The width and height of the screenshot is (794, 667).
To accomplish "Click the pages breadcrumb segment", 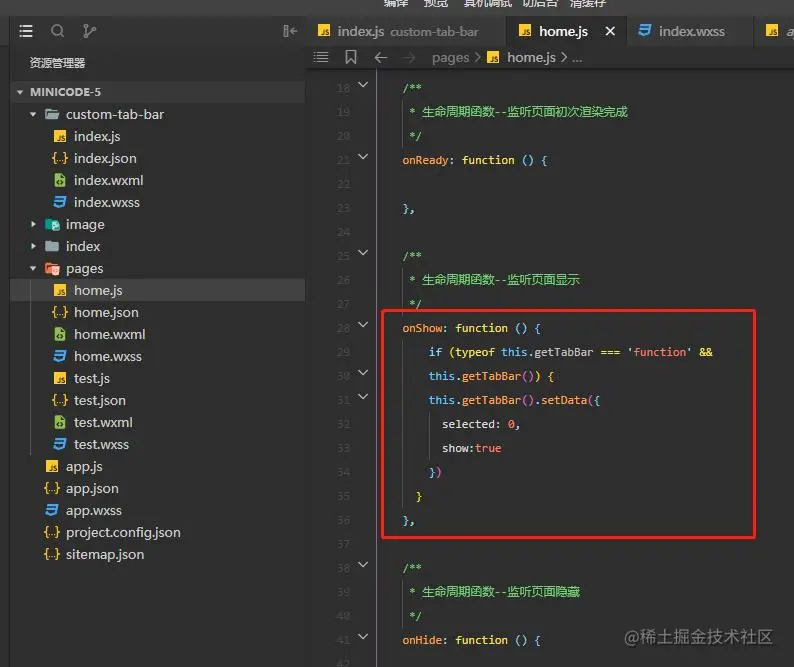I will (450, 58).
